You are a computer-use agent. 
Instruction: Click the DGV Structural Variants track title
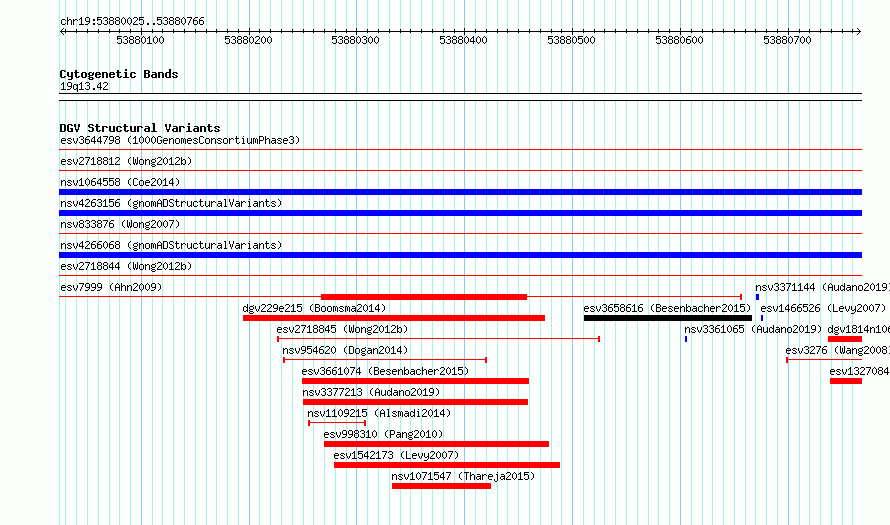coord(140,128)
